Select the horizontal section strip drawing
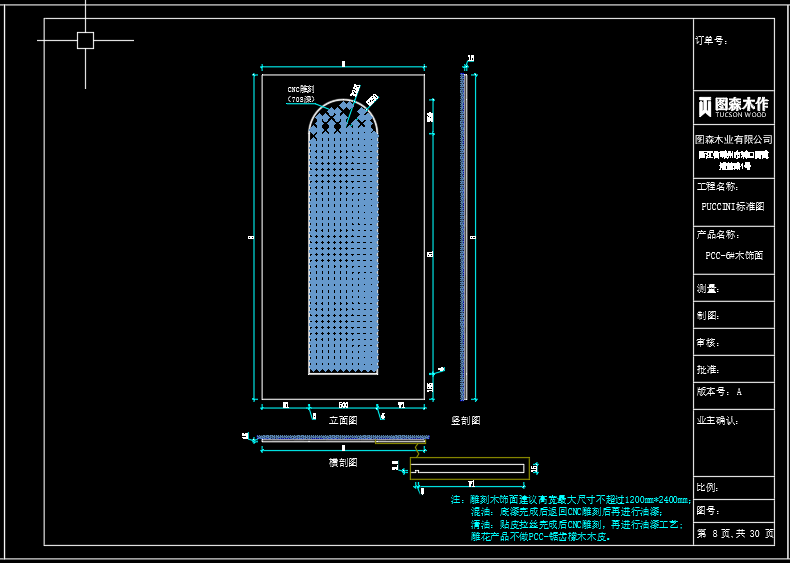The image size is (790, 563). (343, 438)
